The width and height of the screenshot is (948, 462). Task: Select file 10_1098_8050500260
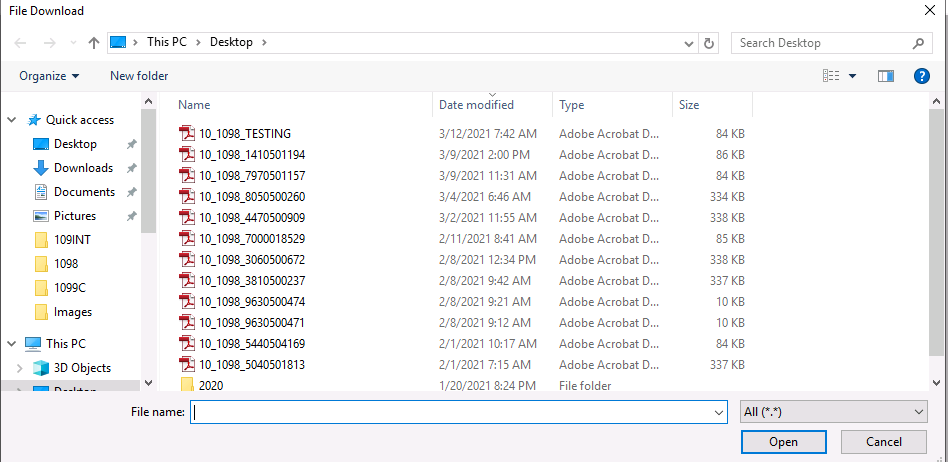(252, 197)
